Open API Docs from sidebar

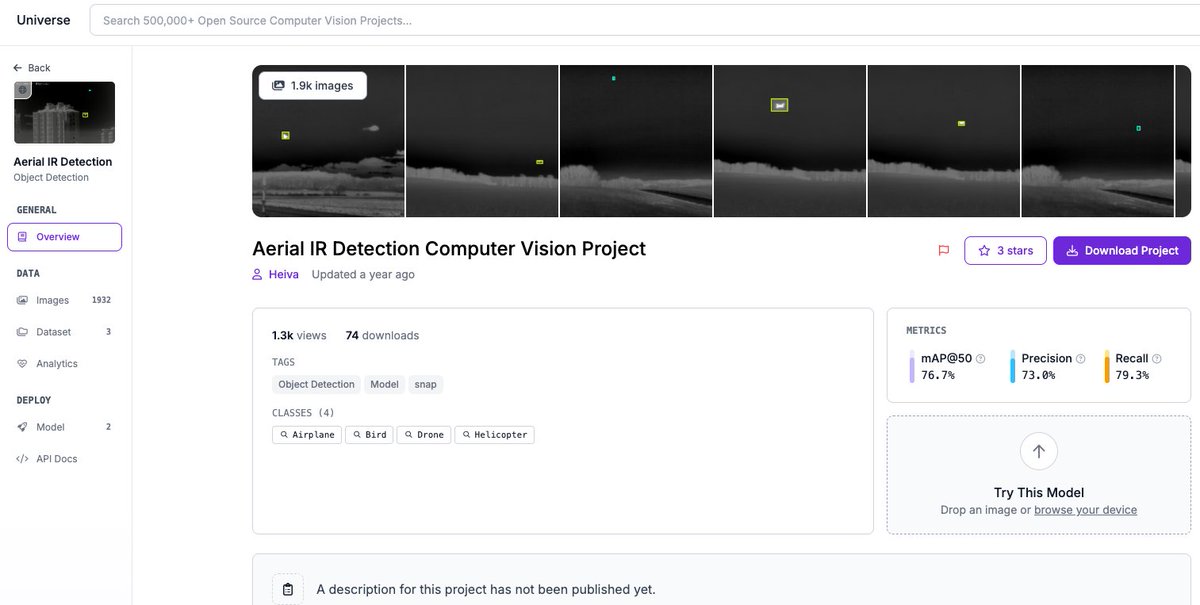(64, 459)
